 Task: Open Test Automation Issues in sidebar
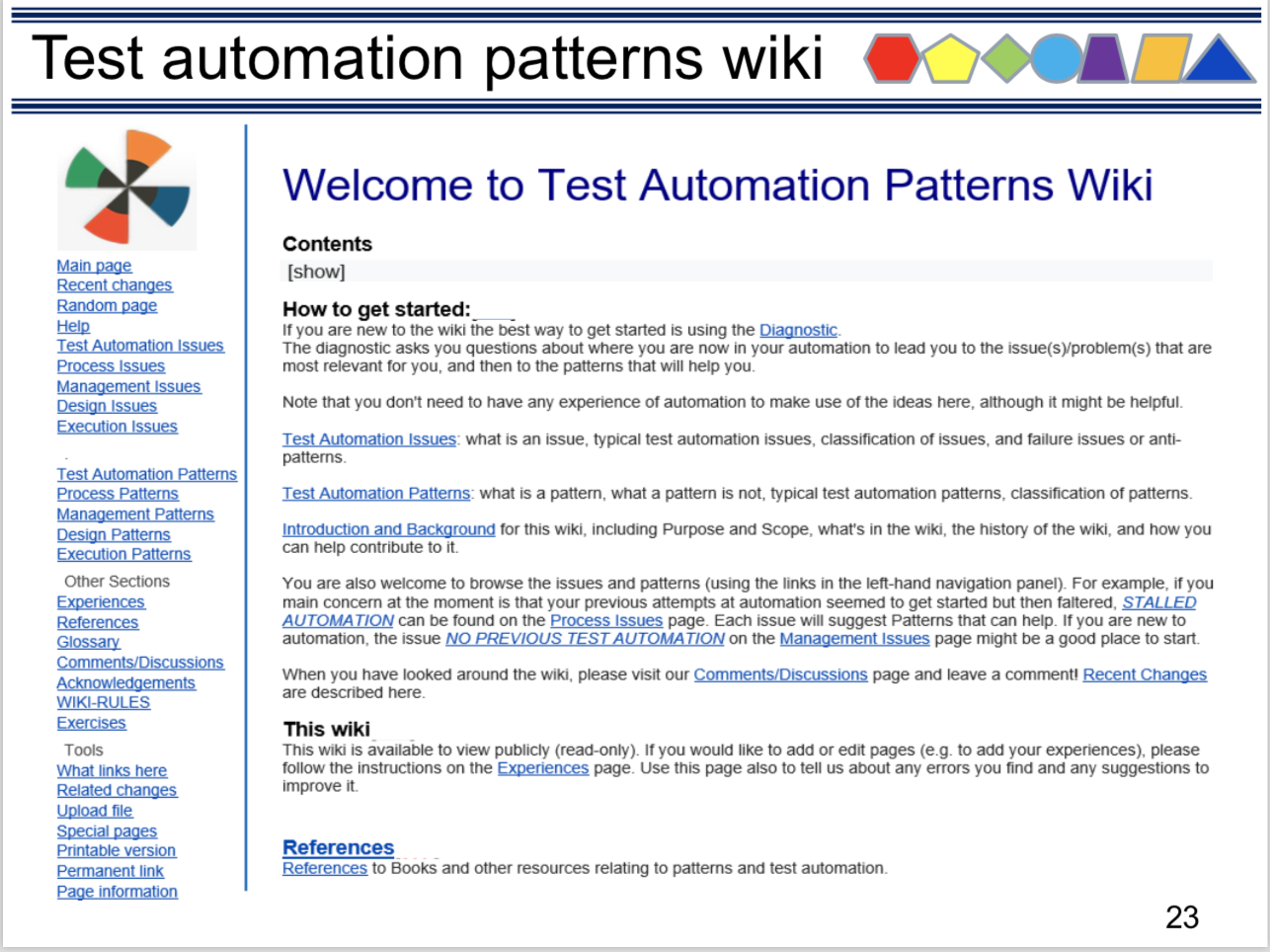click(x=140, y=346)
